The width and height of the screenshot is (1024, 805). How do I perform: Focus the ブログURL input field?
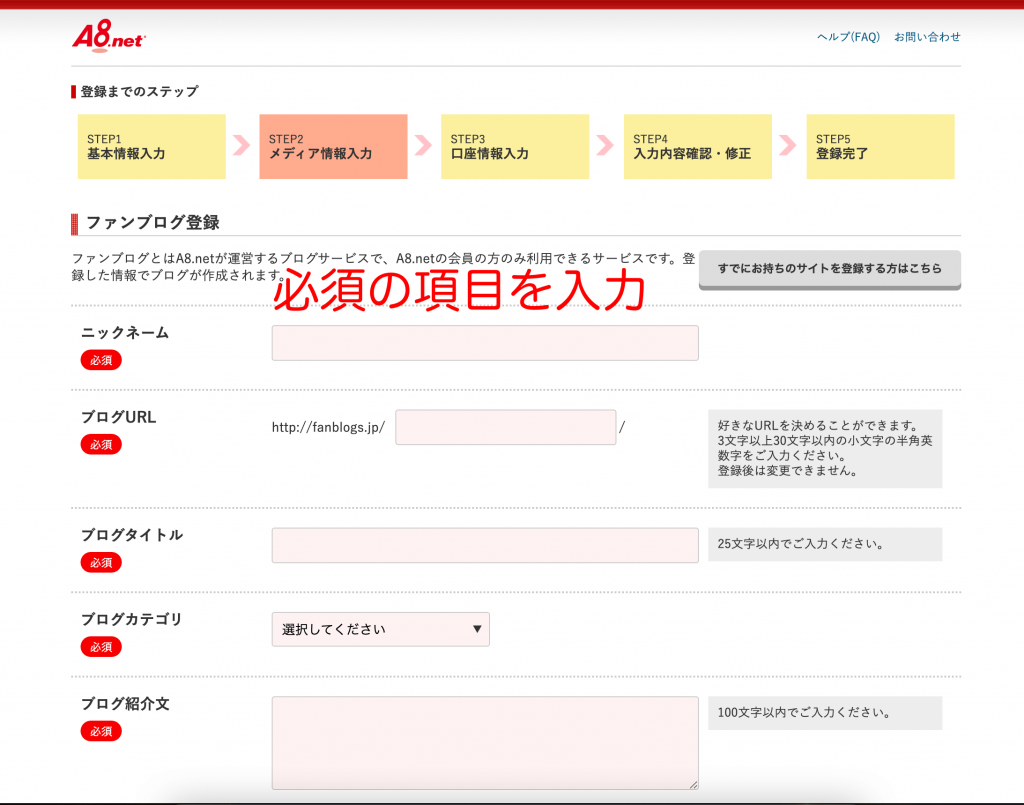click(x=506, y=428)
